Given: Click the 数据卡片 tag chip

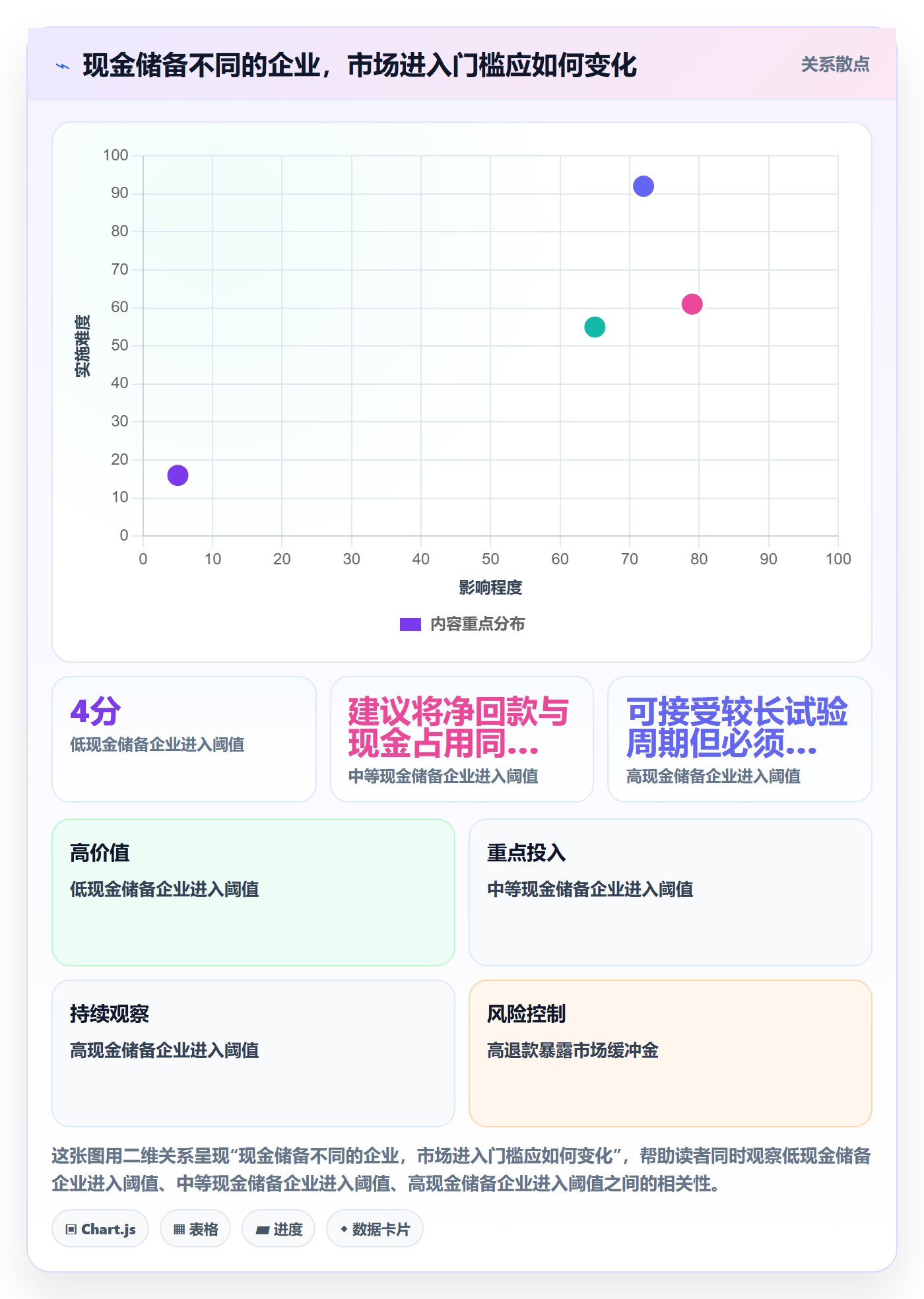Looking at the screenshot, I should tap(375, 1229).
